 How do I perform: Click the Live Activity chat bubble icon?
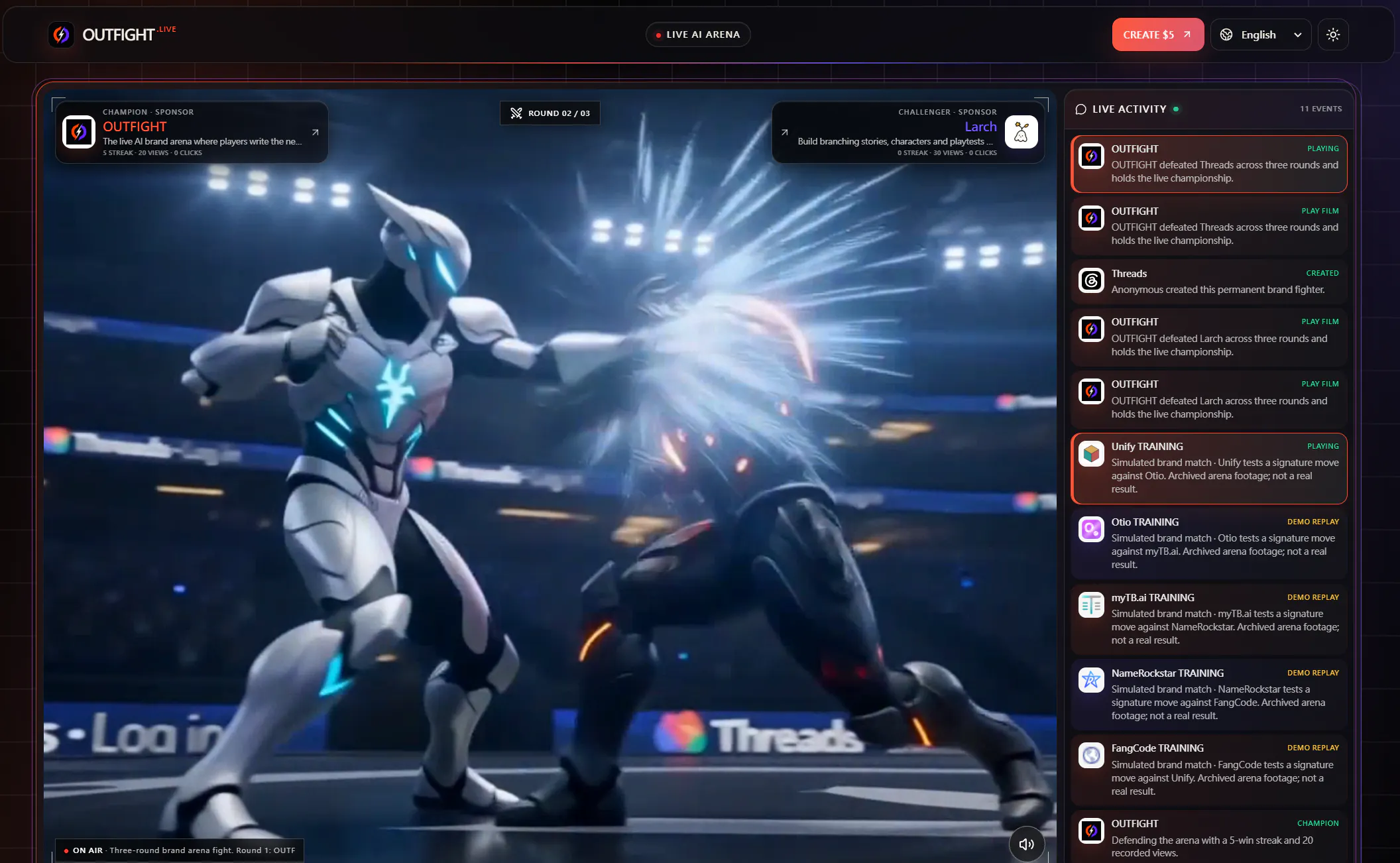pyautogui.click(x=1080, y=109)
